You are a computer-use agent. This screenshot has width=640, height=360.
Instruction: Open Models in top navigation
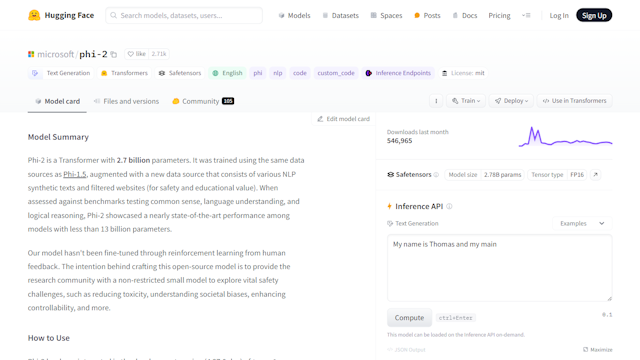(294, 16)
